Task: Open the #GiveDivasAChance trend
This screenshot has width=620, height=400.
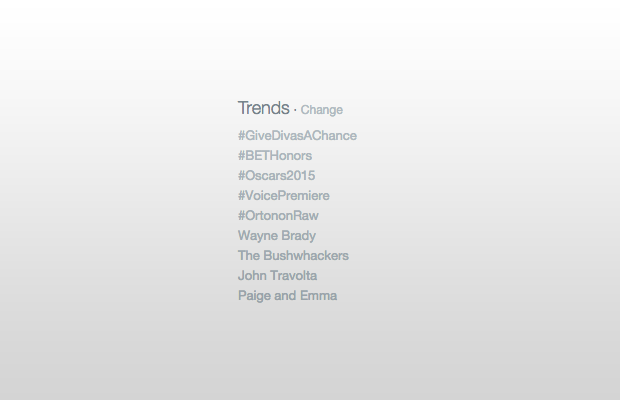Action: 297,136
